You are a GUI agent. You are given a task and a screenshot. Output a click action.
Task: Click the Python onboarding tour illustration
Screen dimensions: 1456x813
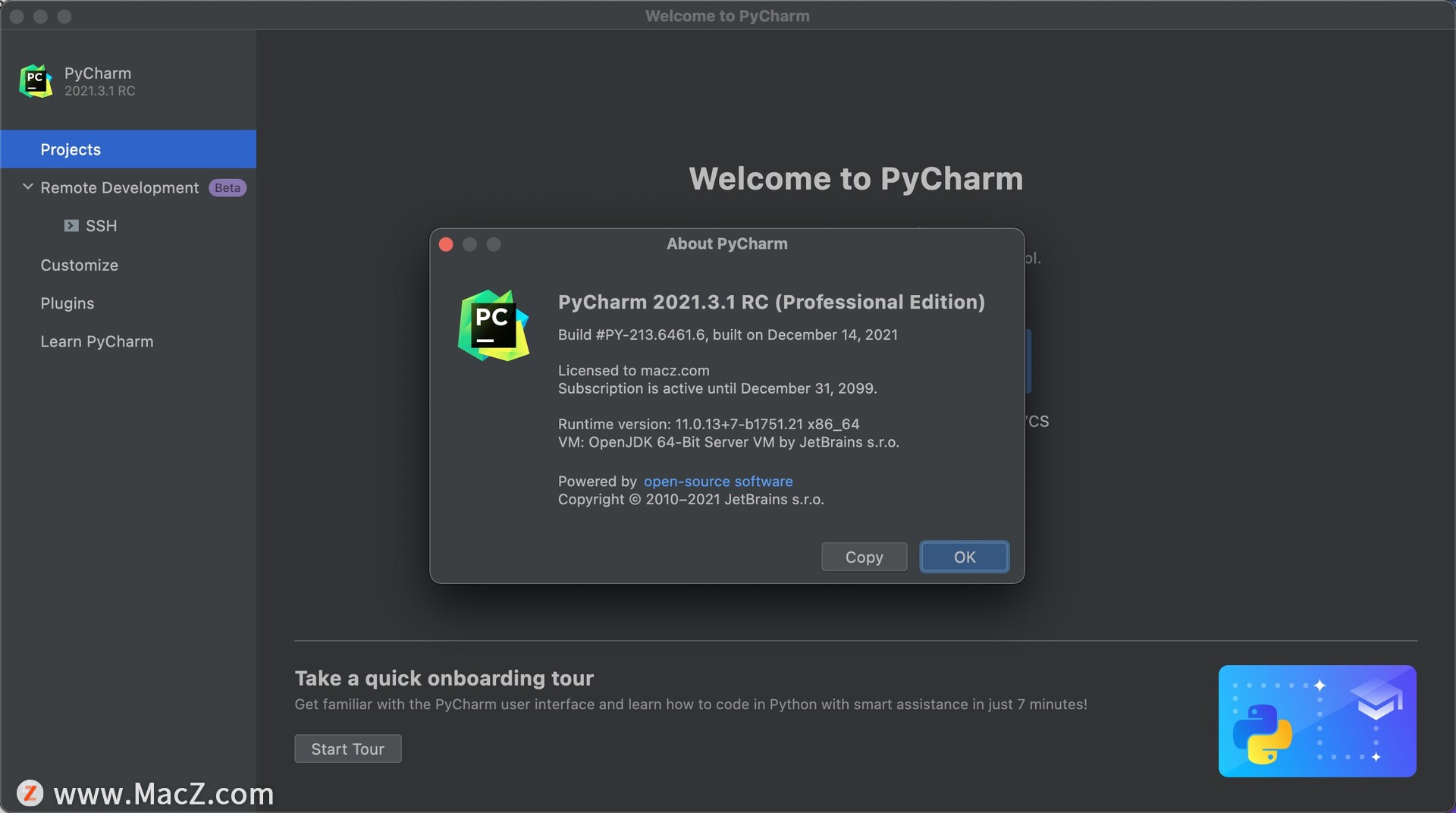click(x=1317, y=720)
